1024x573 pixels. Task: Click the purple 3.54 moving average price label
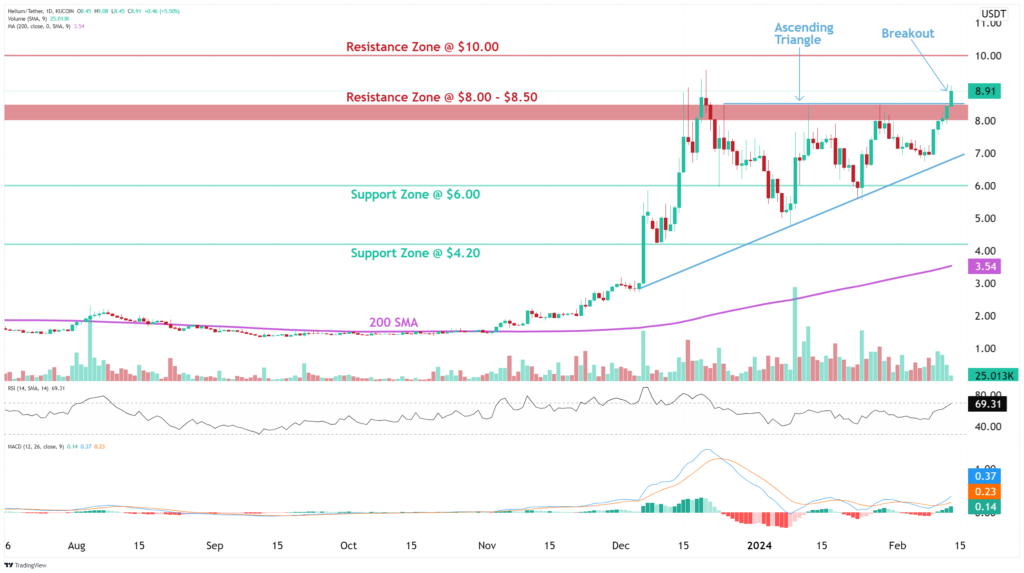(x=987, y=267)
